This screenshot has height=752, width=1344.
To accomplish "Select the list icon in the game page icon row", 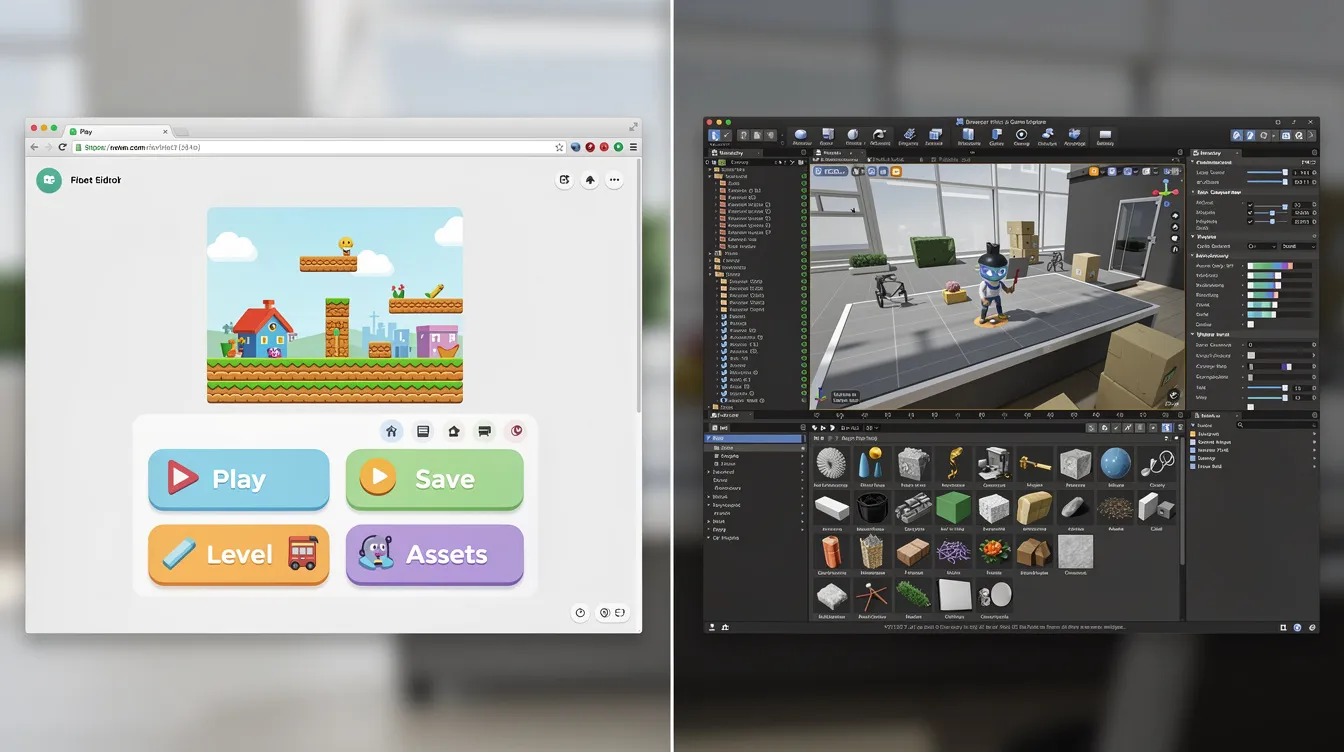I will point(423,431).
